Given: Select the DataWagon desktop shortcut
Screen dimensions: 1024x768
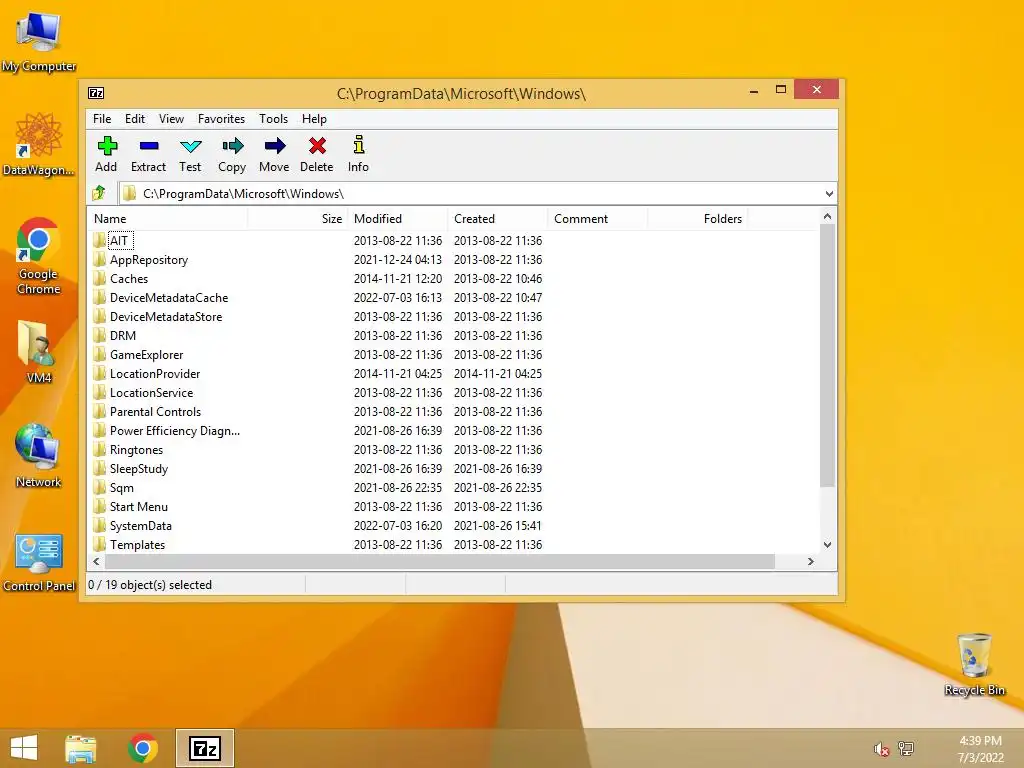Looking at the screenshot, I should 39,144.
